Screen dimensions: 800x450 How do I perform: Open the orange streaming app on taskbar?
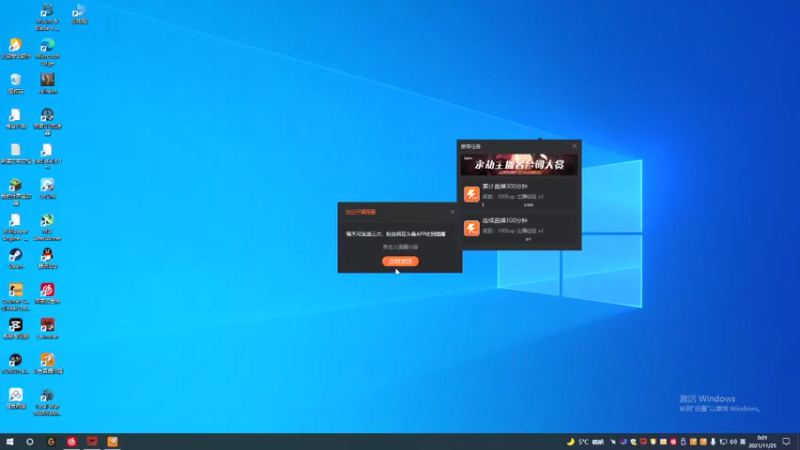pyautogui.click(x=112, y=441)
